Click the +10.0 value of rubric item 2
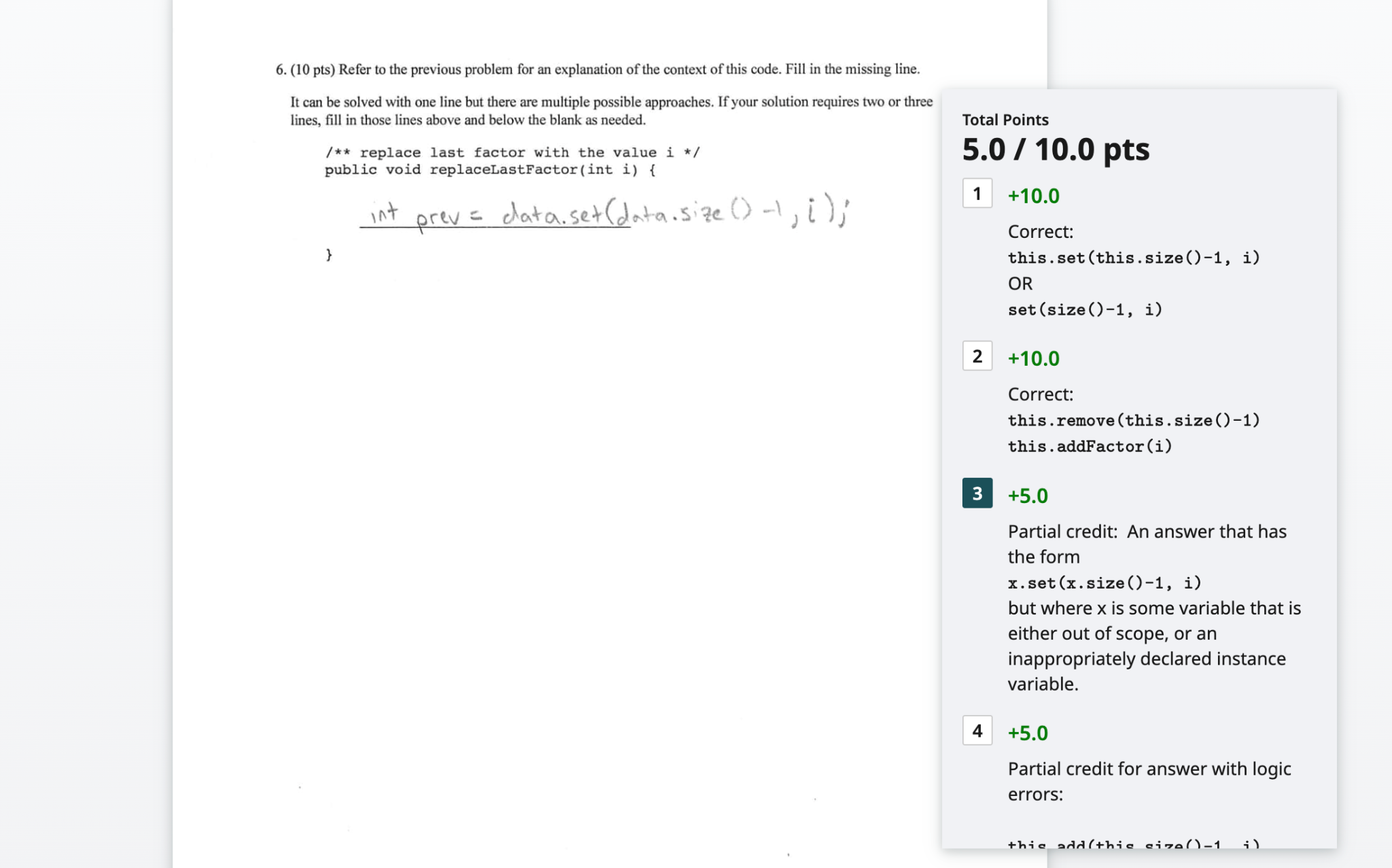Screen dimensions: 1392x868 (x=1033, y=358)
